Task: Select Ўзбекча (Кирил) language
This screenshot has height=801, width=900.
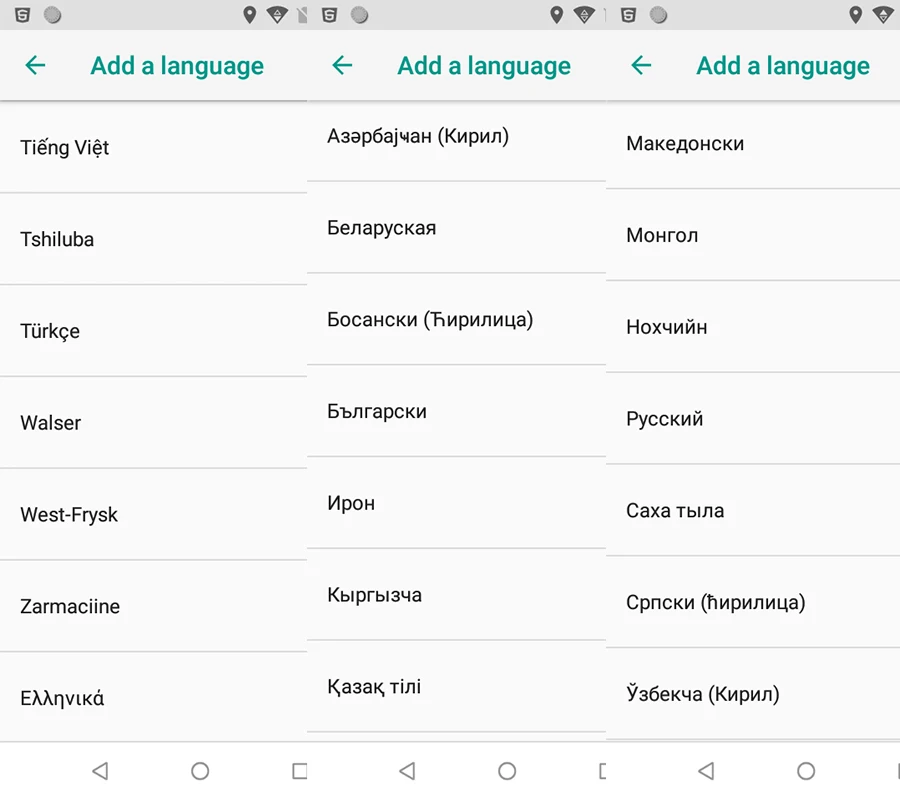Action: tap(753, 694)
